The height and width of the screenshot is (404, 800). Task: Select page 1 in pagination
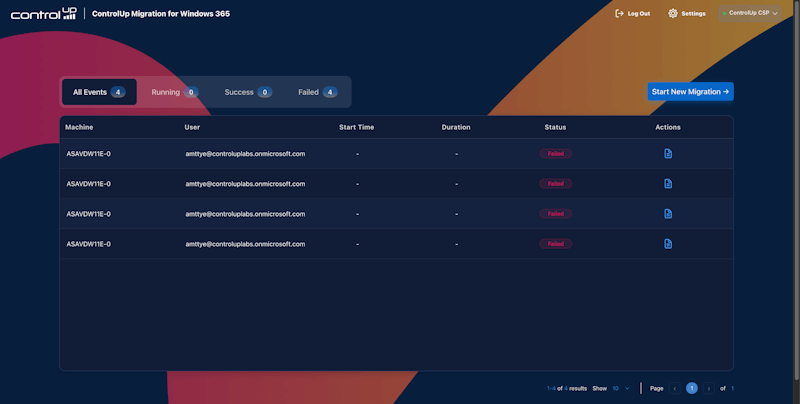pos(691,388)
